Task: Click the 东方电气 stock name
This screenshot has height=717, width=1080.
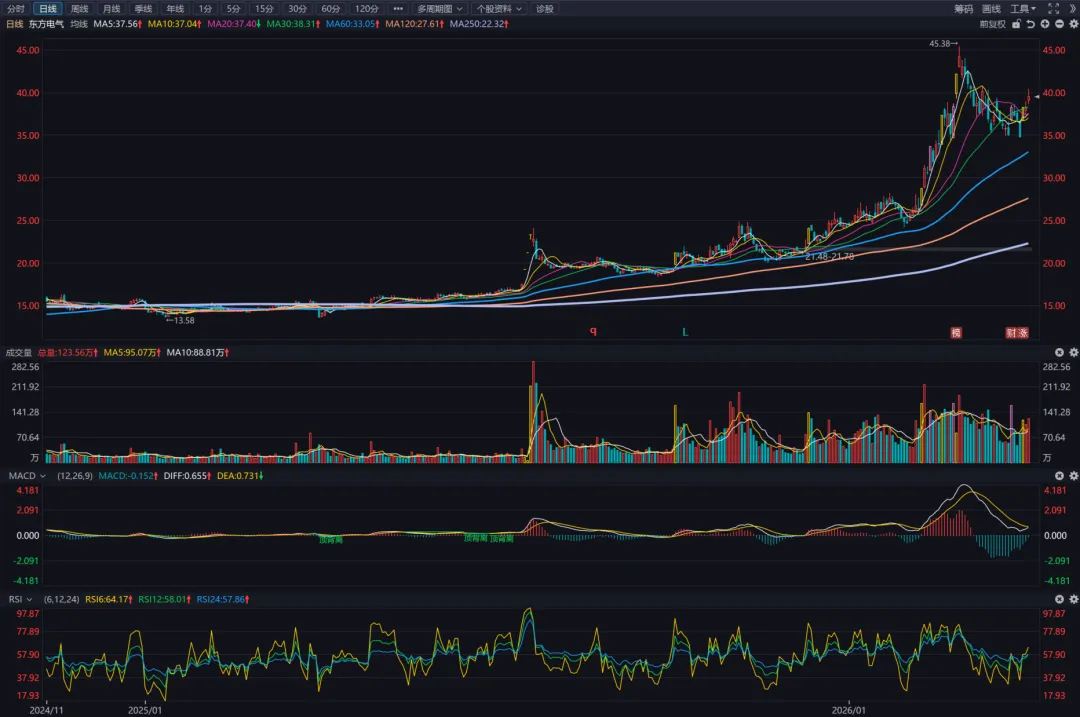Action: coord(46,24)
